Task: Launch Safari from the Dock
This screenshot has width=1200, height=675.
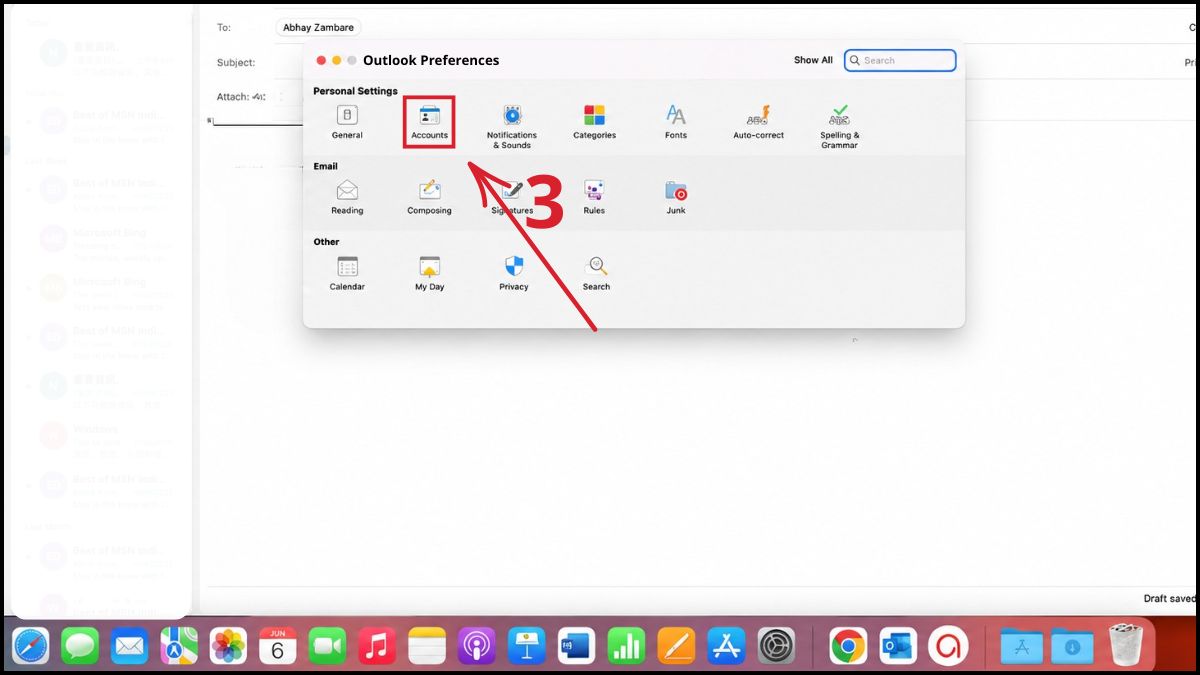Action: (31, 646)
